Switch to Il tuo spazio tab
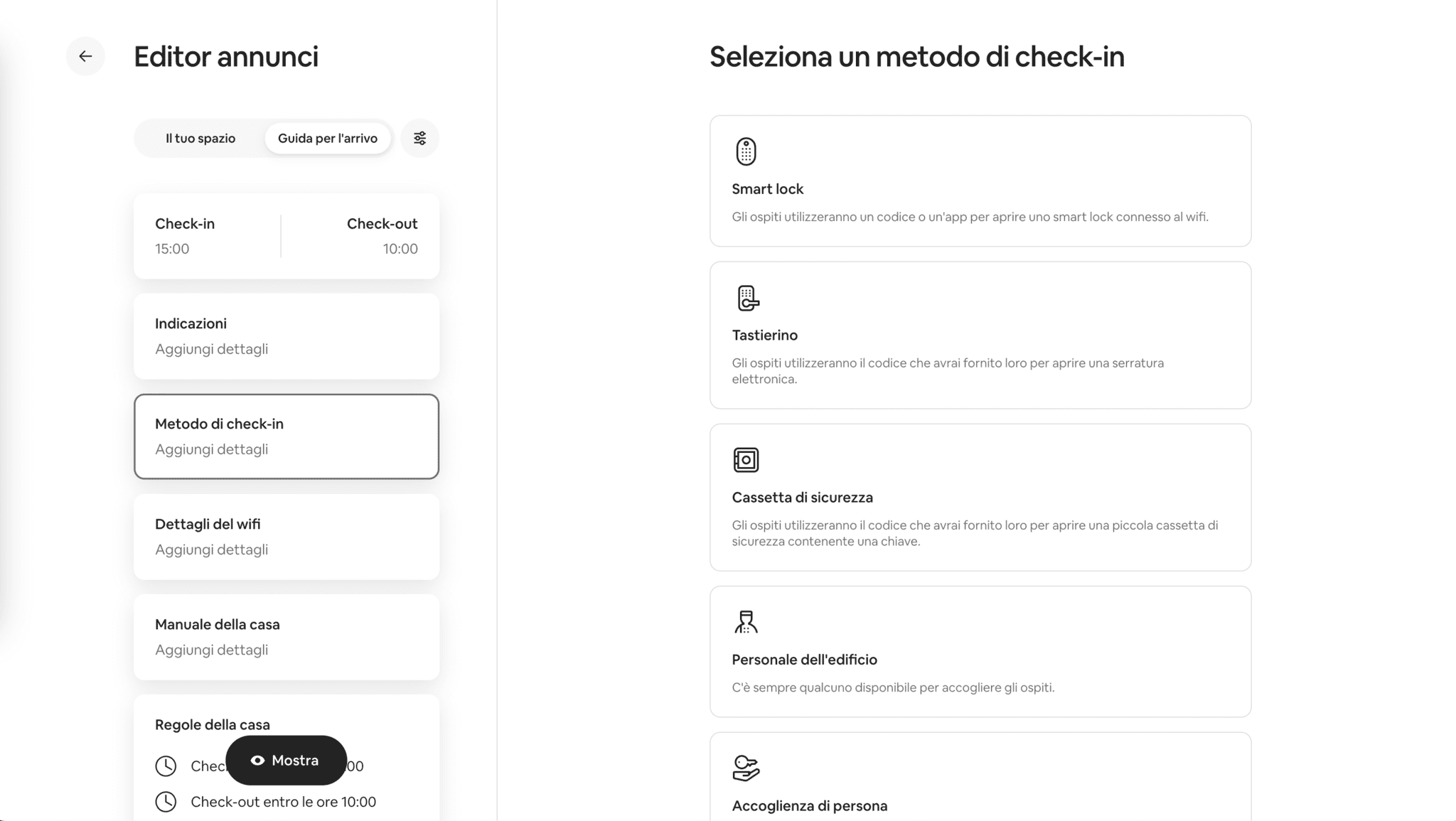Image resolution: width=1456 pixels, height=821 pixels. [200, 138]
